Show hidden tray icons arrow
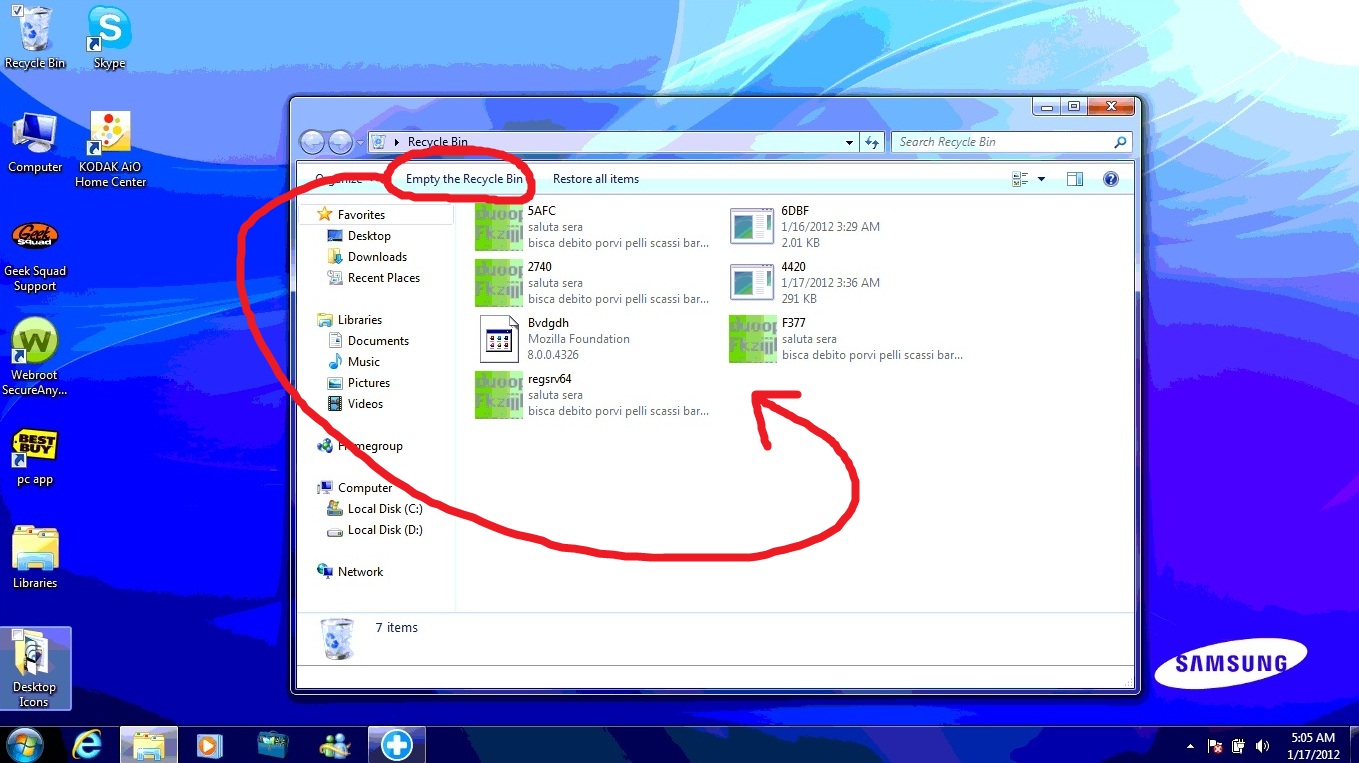Screen dimensions: 1359x763 click(x=1190, y=746)
